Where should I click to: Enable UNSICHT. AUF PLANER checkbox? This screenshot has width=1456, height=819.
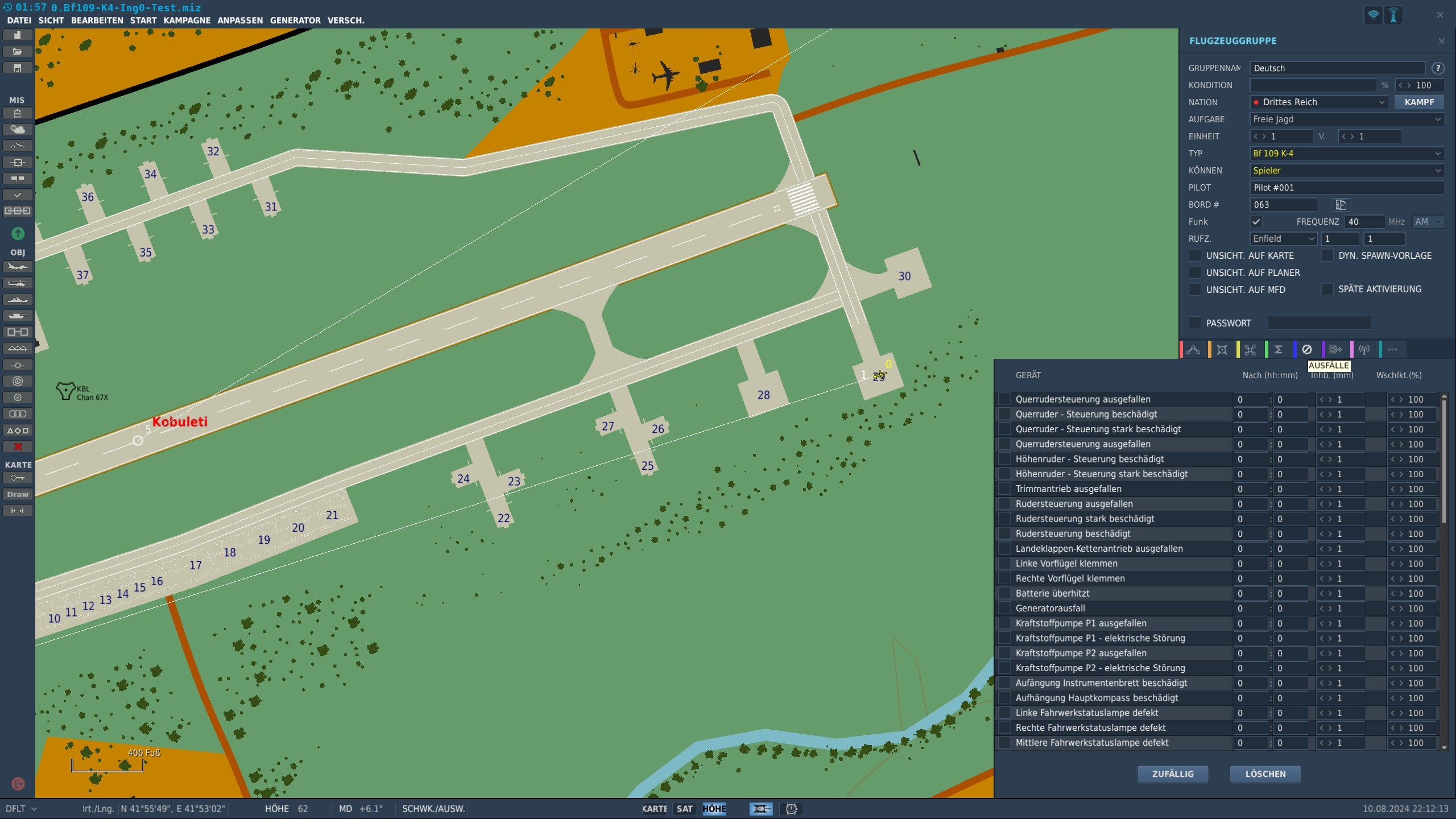(1195, 272)
